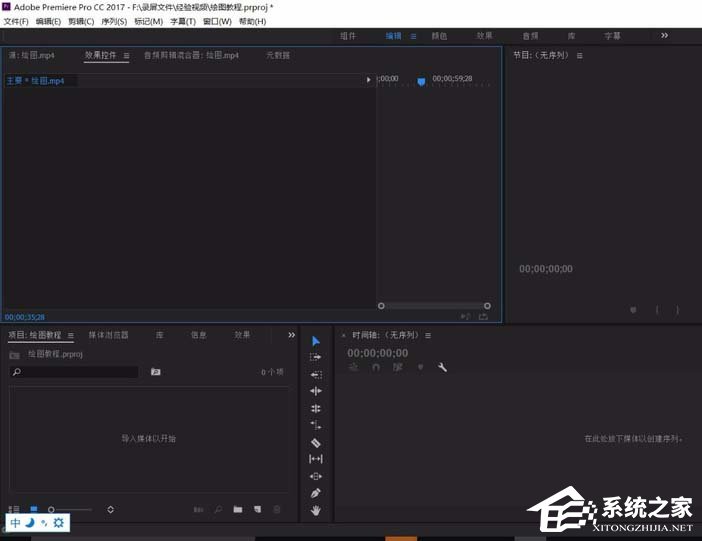Click the blue playhead in effect controls
The image size is (702, 541).
(x=421, y=82)
